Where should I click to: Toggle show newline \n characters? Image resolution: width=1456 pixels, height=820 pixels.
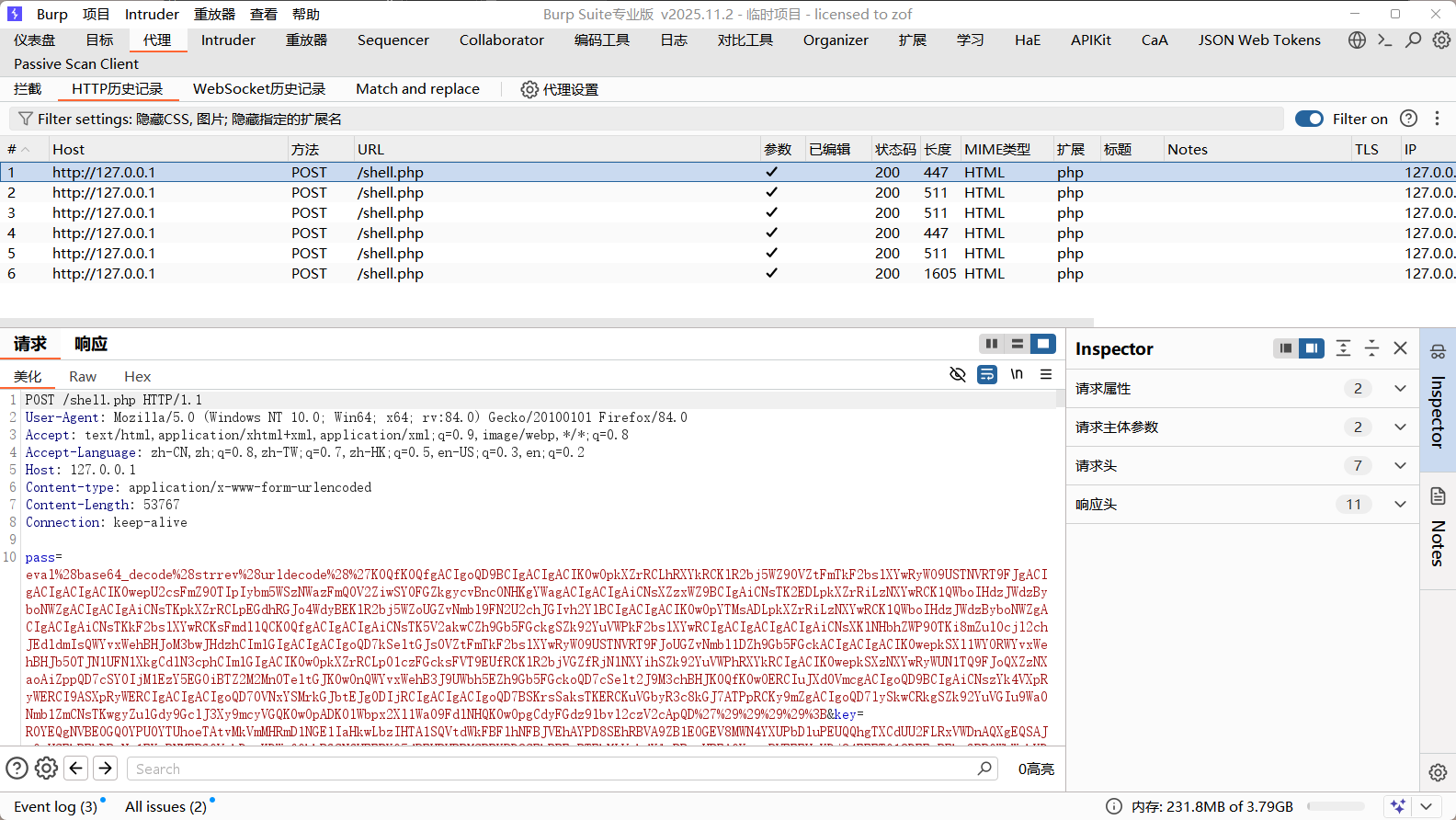(1017, 374)
